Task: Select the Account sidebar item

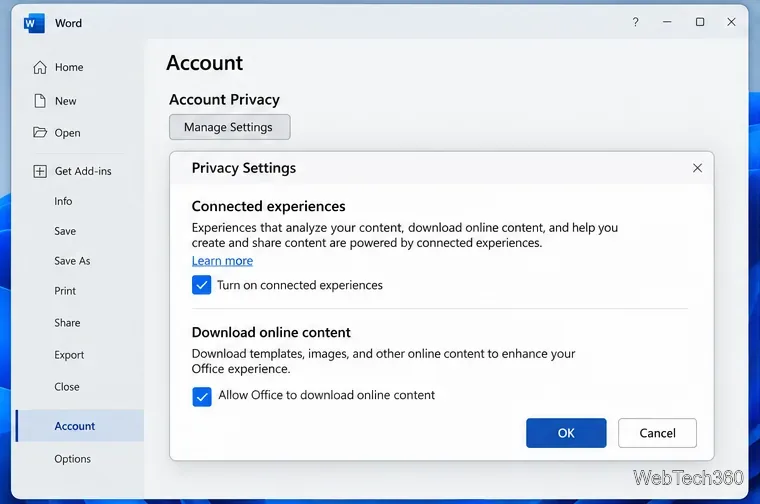Action: pyautogui.click(x=80, y=426)
